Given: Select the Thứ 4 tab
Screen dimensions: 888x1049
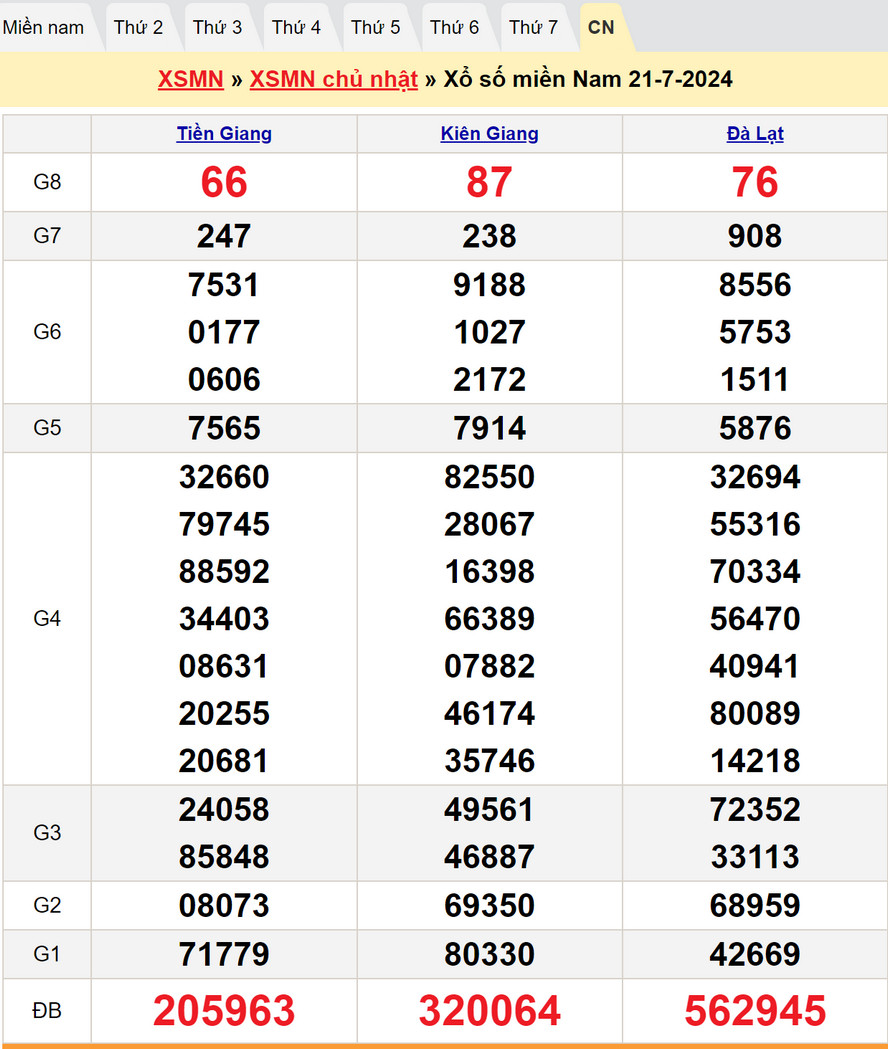Looking at the screenshot, I should tap(296, 27).
